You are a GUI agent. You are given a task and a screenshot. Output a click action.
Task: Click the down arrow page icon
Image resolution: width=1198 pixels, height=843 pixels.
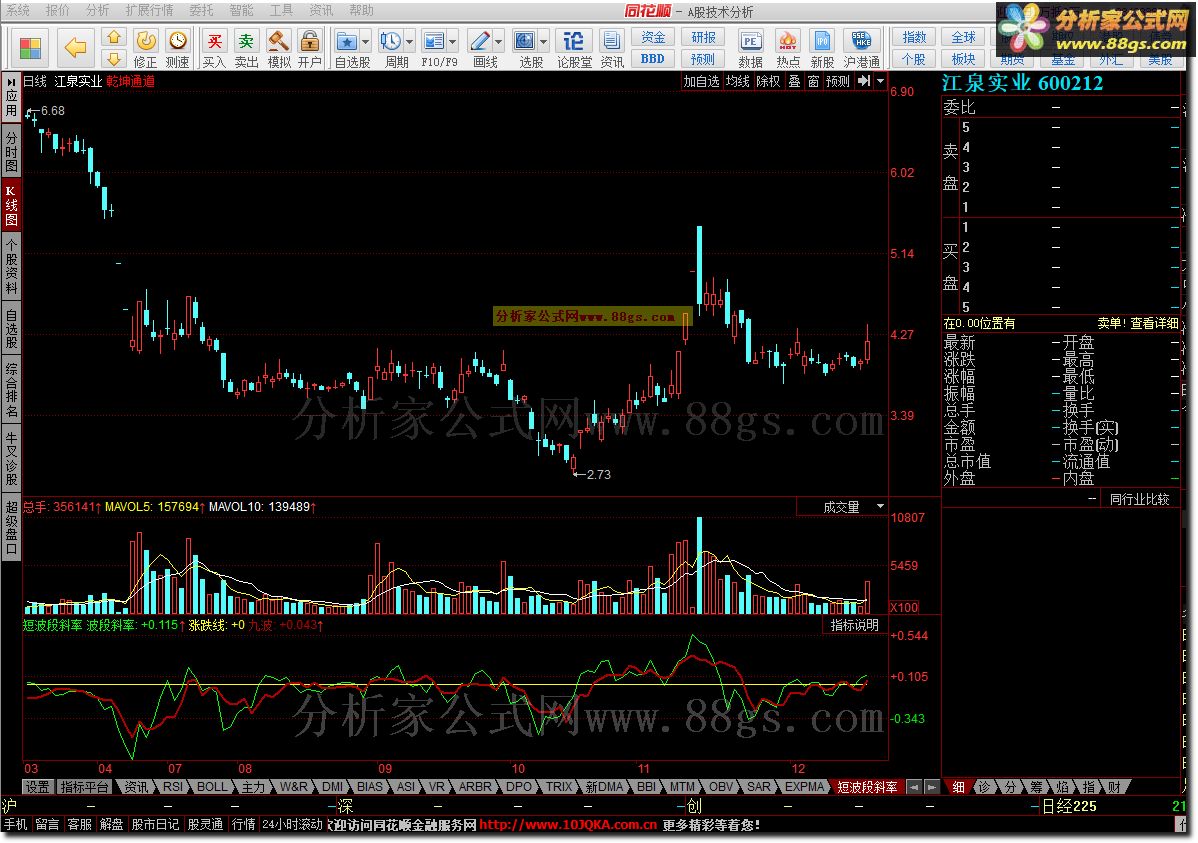114,59
